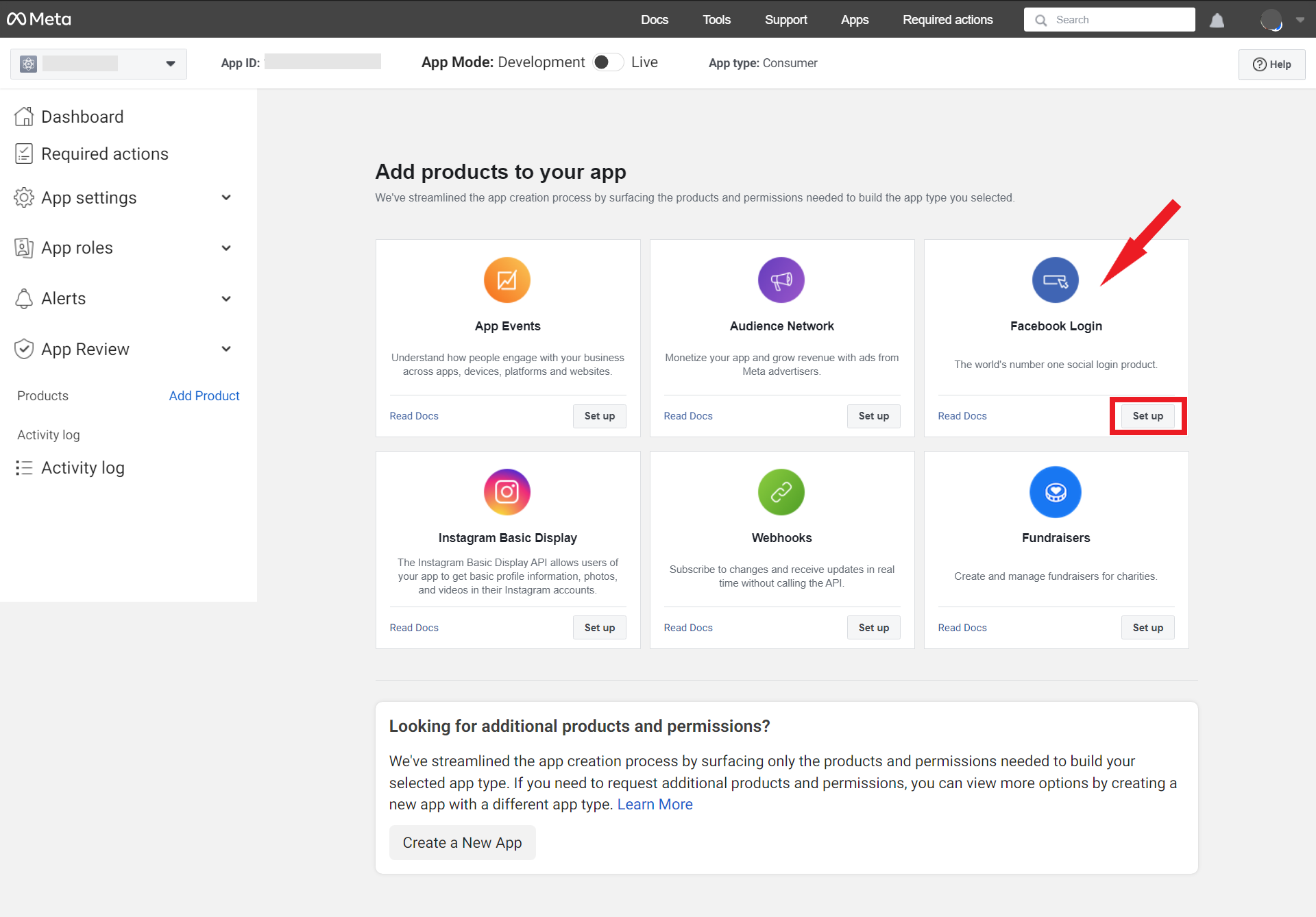The height and width of the screenshot is (917, 1316).
Task: Open the Help panel
Action: (1272, 64)
